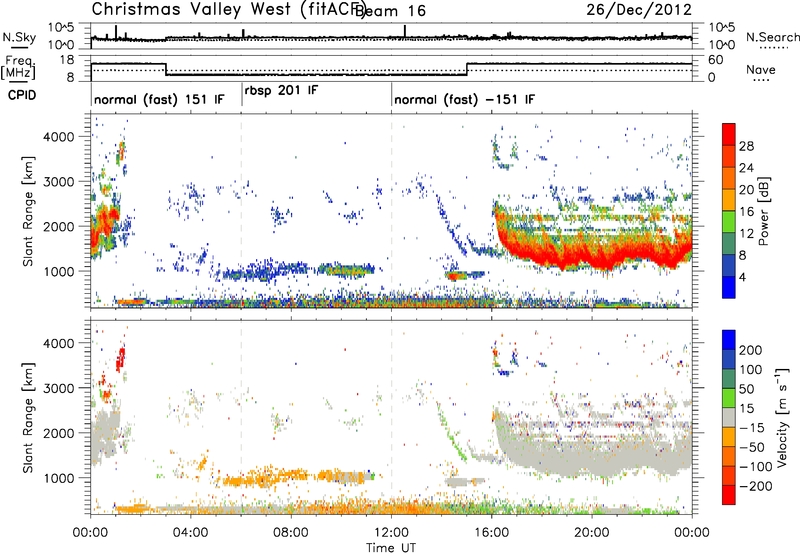
Task: Click the '08:00' time axis tick
Action: (291, 533)
